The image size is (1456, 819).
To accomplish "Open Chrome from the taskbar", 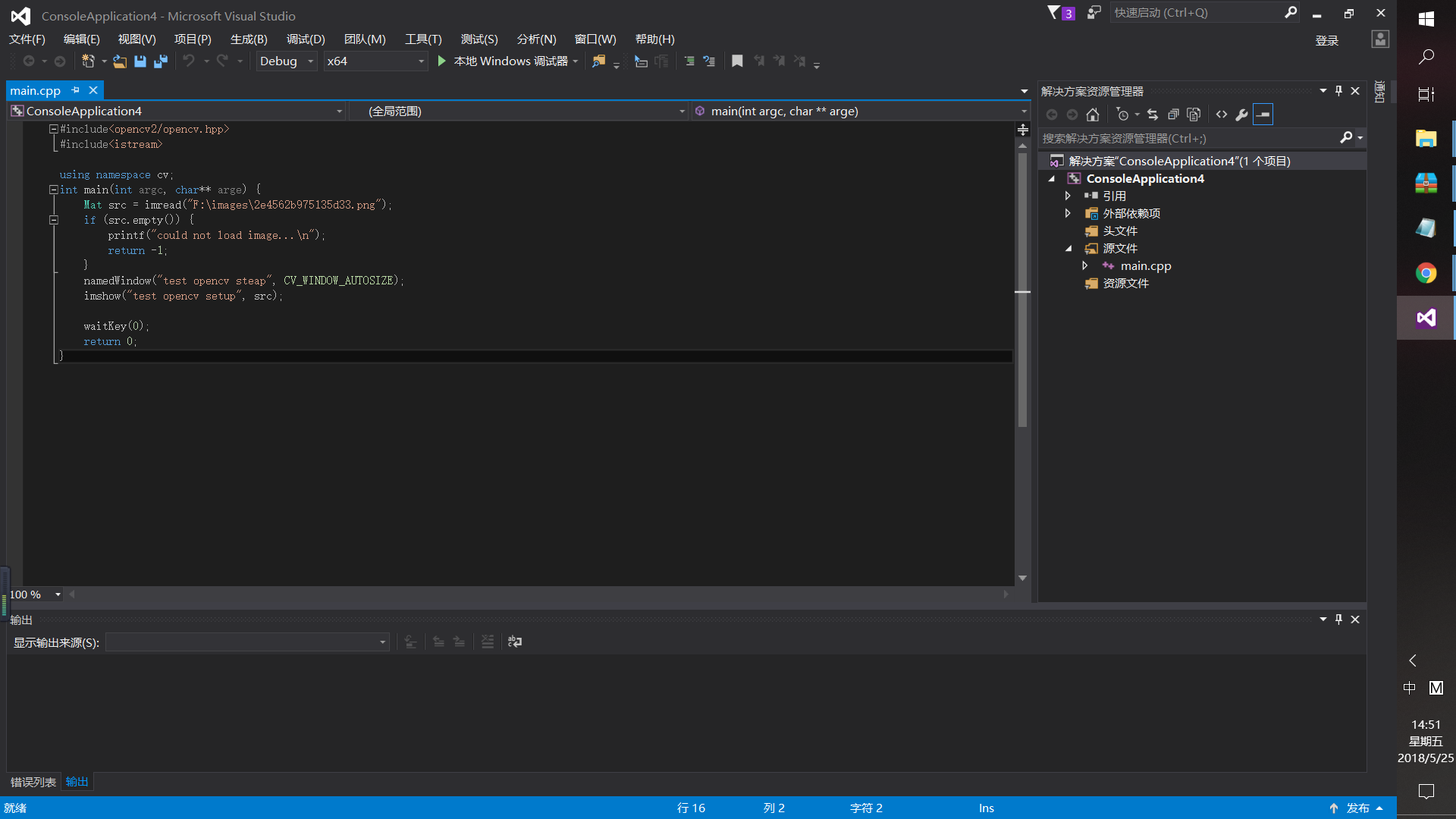I will point(1426,273).
